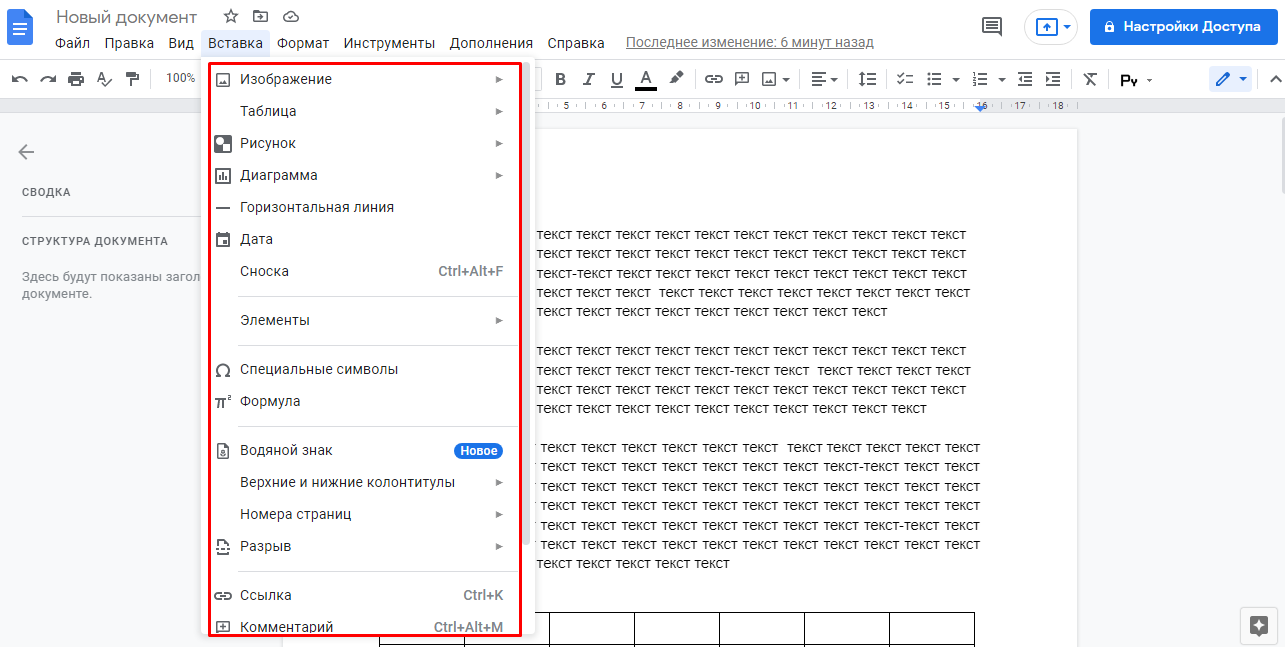The image size is (1285, 647).
Task: Toggle bold formatting
Action: tap(560, 79)
